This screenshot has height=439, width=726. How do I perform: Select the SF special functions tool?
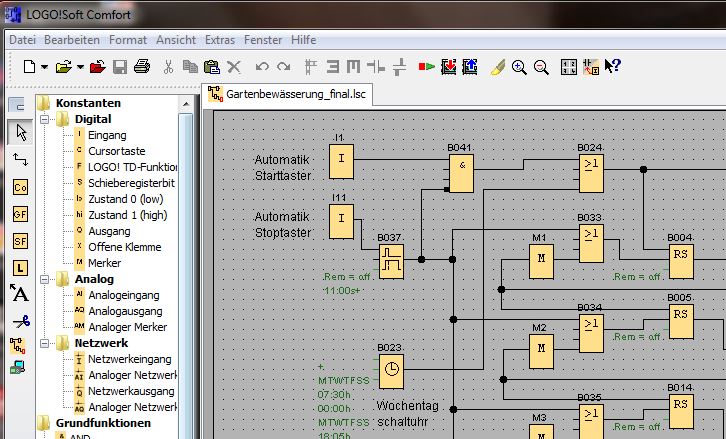pyautogui.click(x=20, y=240)
